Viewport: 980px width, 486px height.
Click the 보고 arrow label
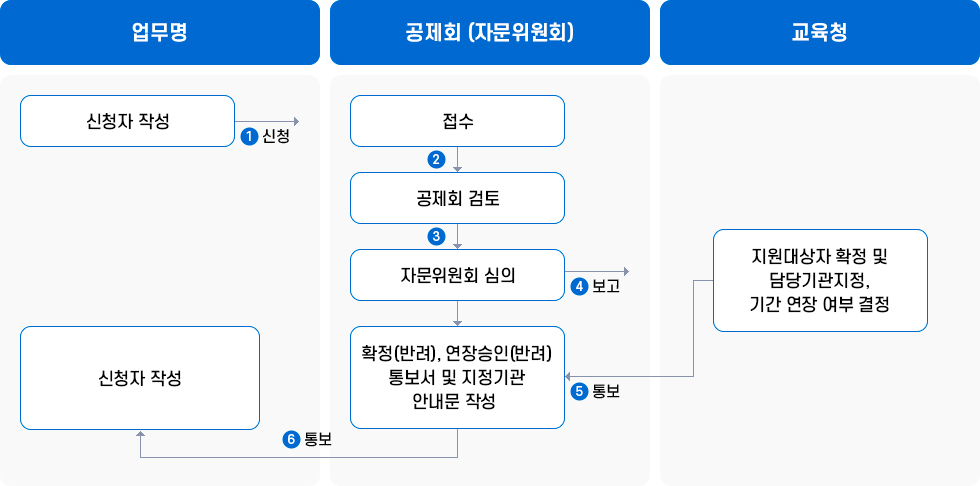click(606, 286)
